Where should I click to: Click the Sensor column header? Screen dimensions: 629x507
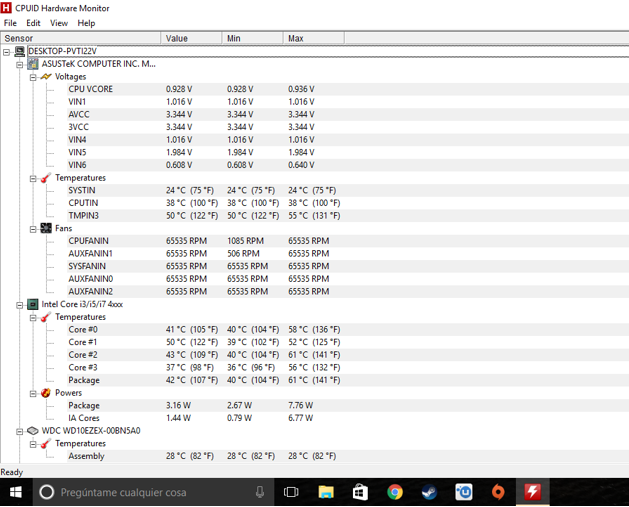click(81, 38)
